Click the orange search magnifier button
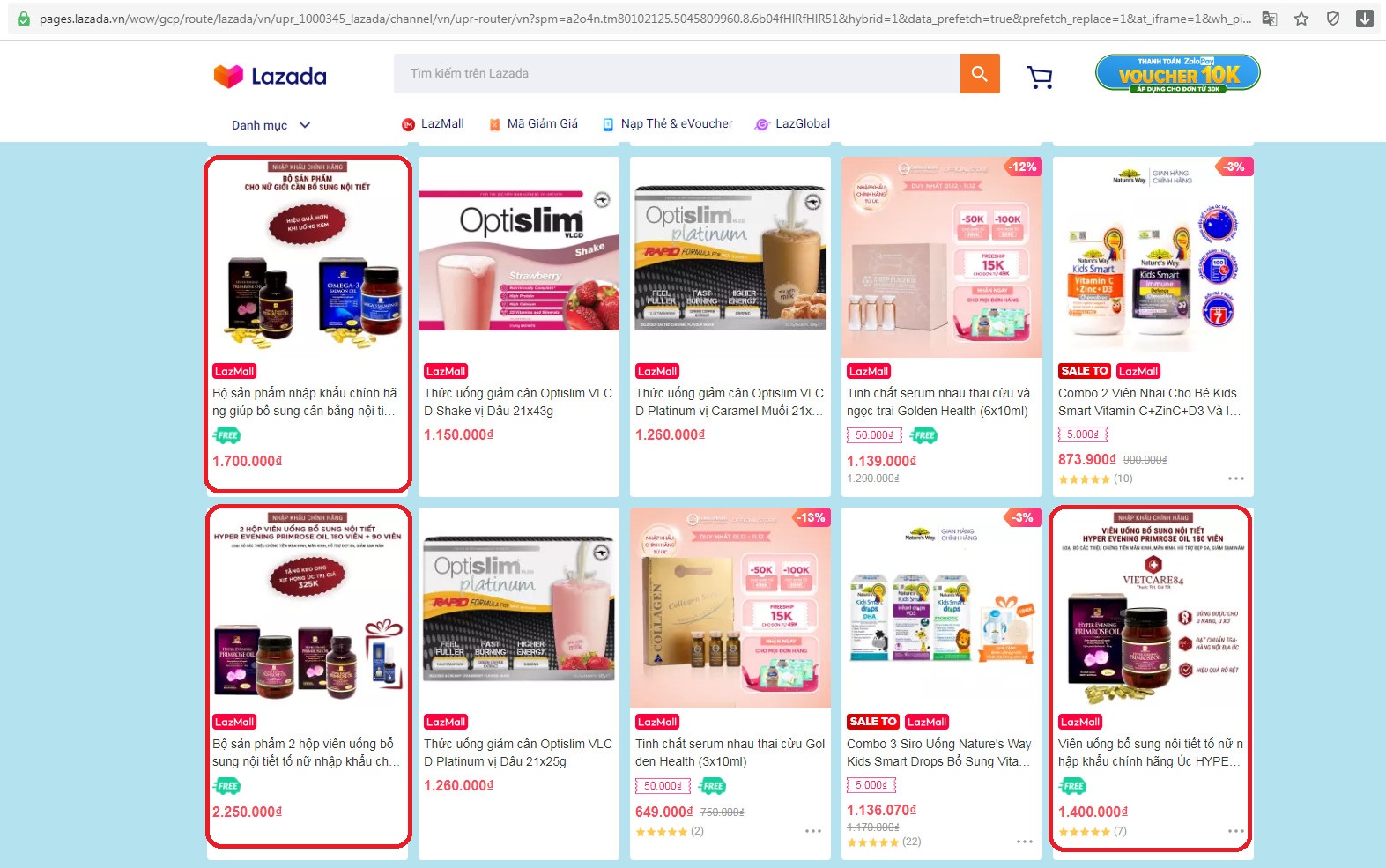Image resolution: width=1386 pixels, height=868 pixels. [x=980, y=73]
